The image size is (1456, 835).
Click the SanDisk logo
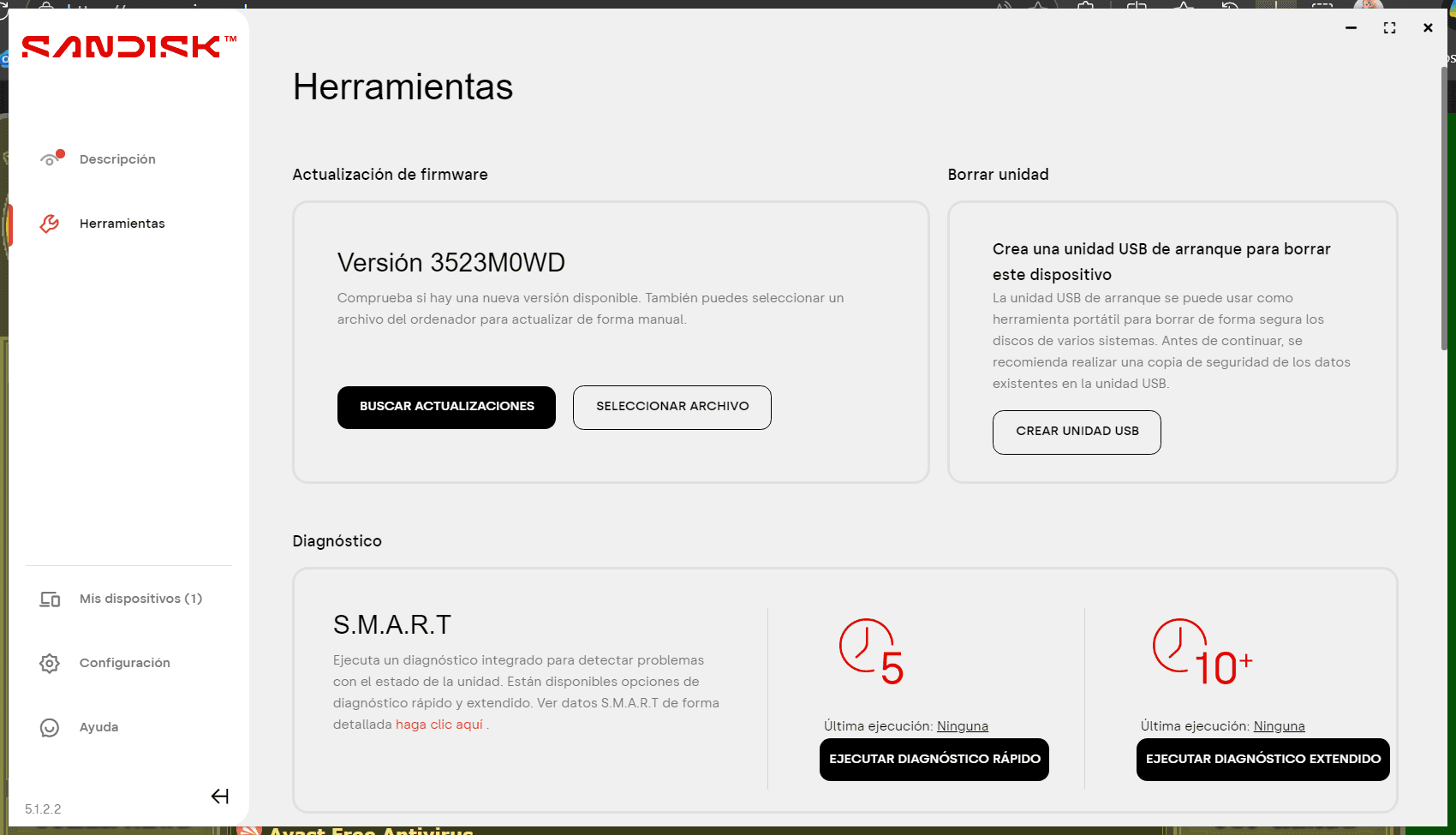[x=128, y=46]
